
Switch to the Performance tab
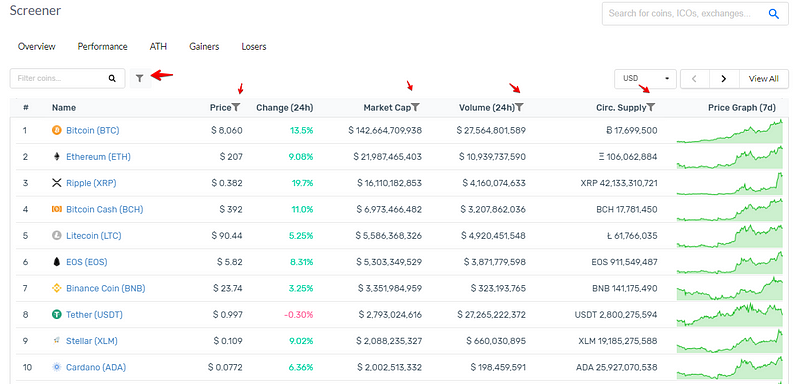point(103,46)
